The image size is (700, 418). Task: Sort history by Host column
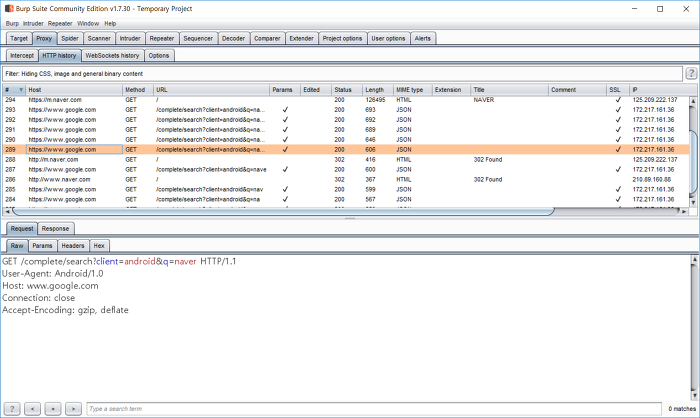coord(74,90)
